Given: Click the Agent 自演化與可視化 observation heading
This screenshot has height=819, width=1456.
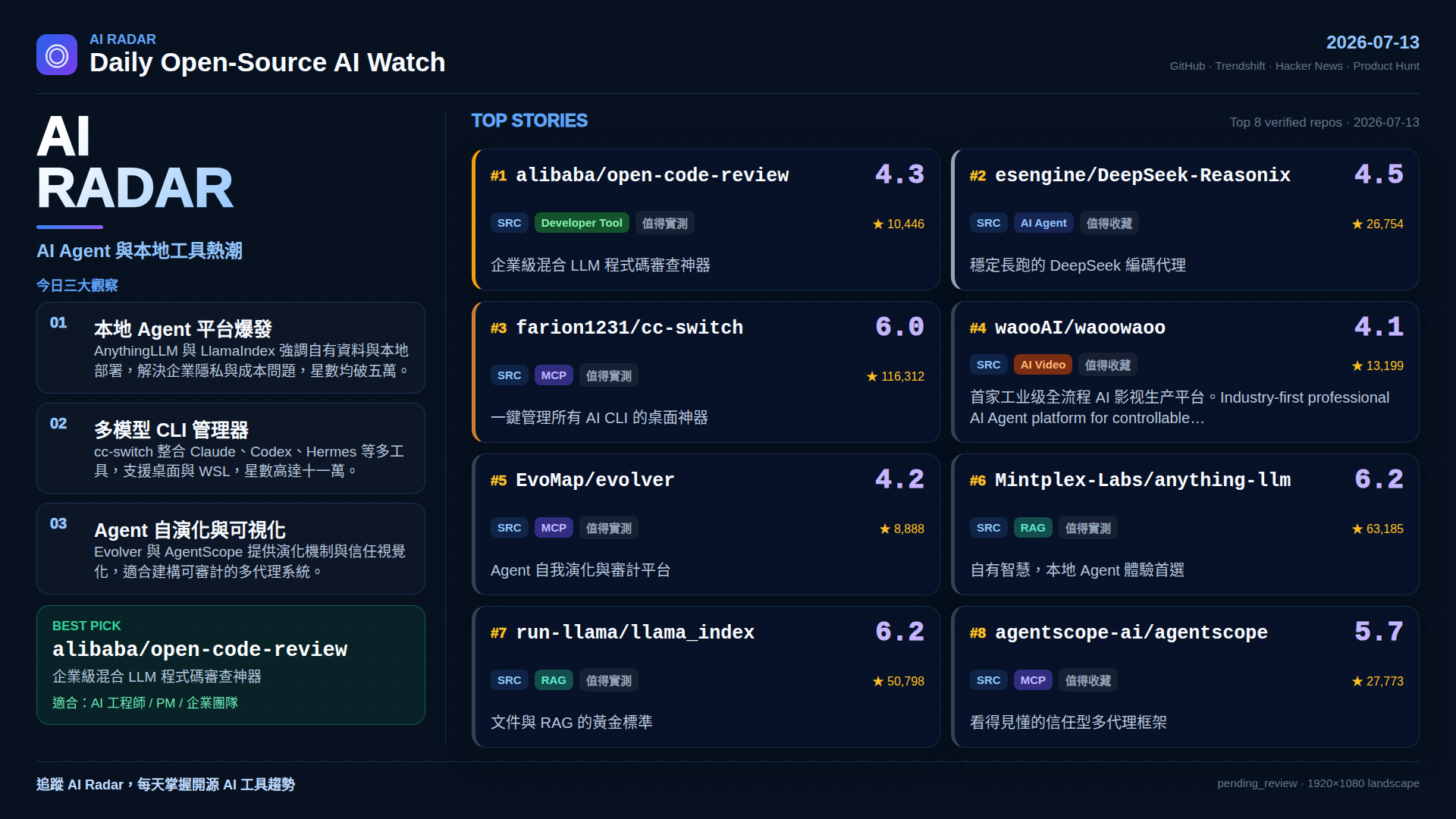Looking at the screenshot, I should coord(190,530).
